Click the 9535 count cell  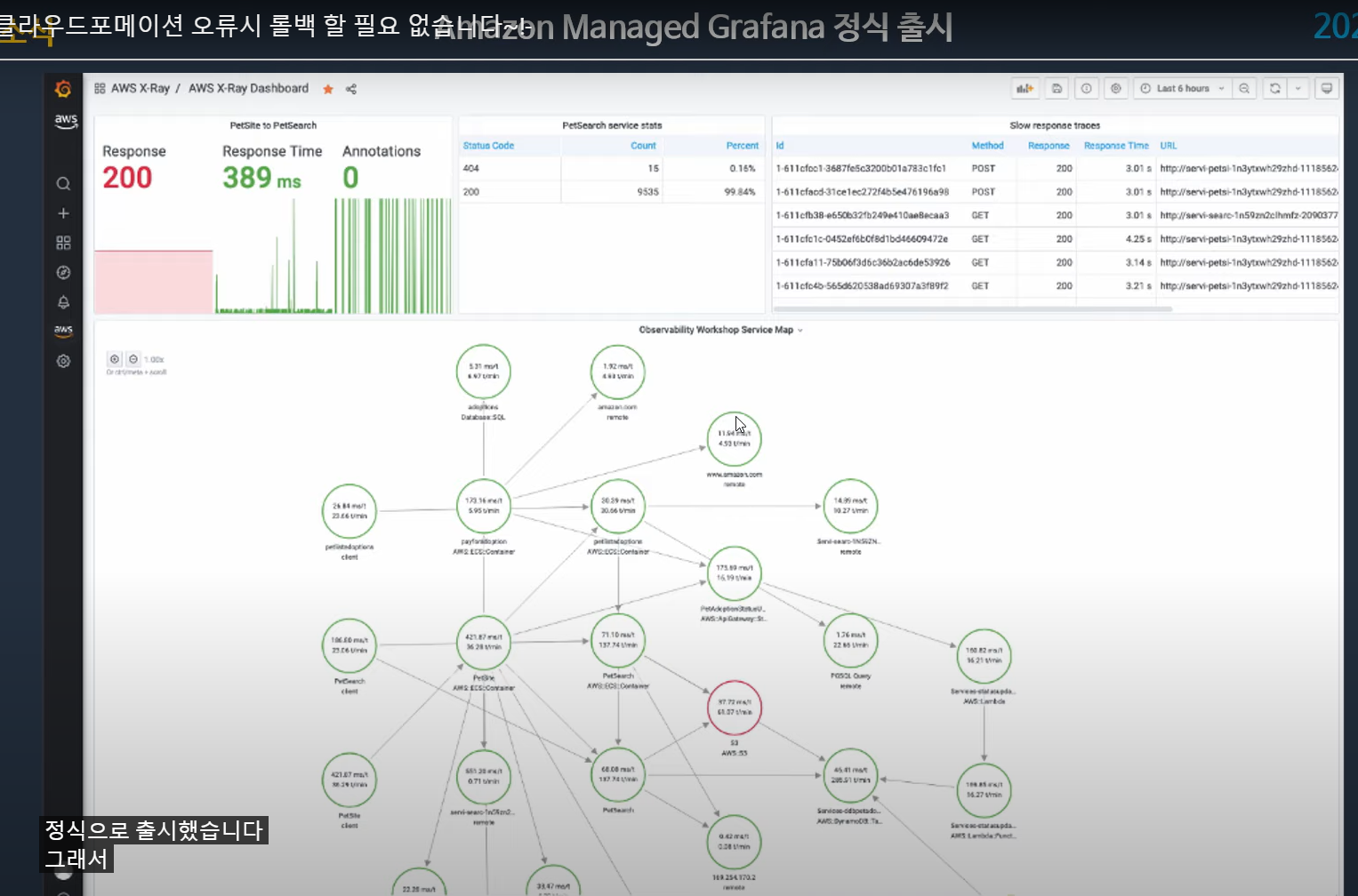[x=613, y=192]
